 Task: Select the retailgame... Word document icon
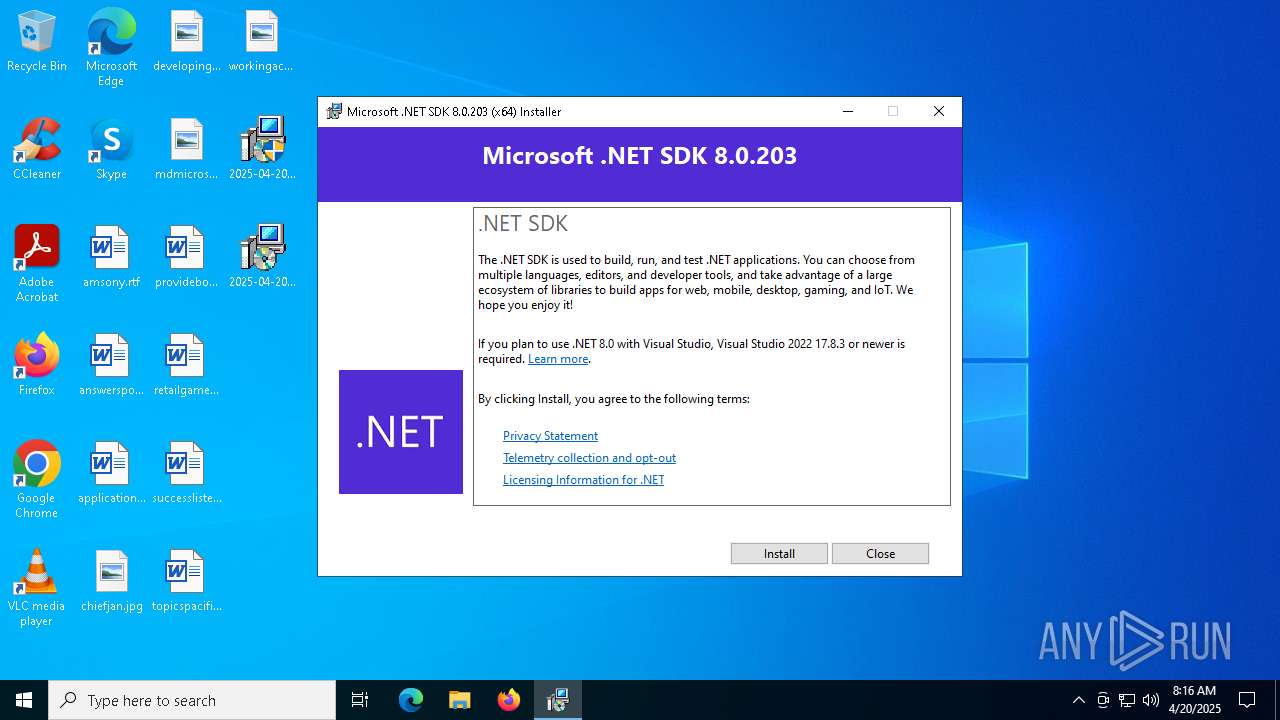click(186, 365)
